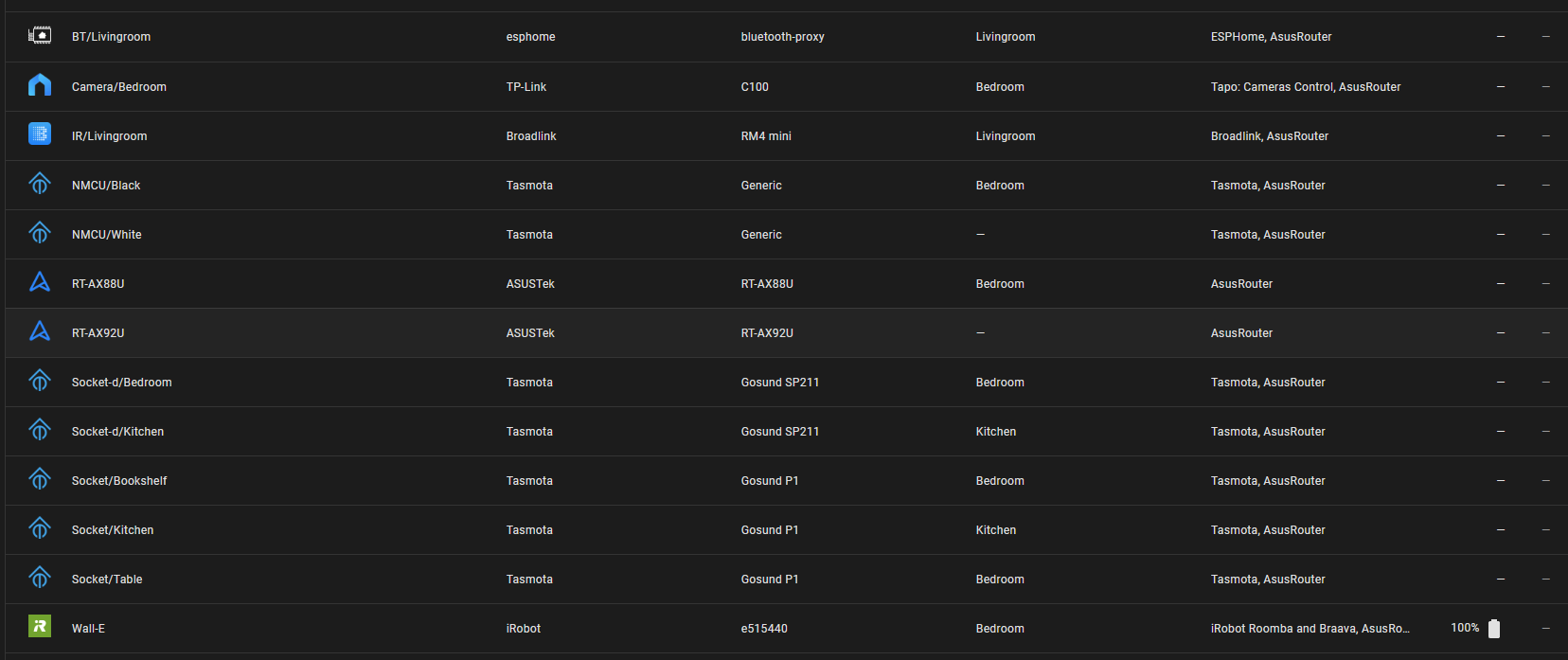Click the Tasmota icon beside NMCU/Black
Image resolution: width=1568 pixels, height=660 pixels.
[40, 184]
